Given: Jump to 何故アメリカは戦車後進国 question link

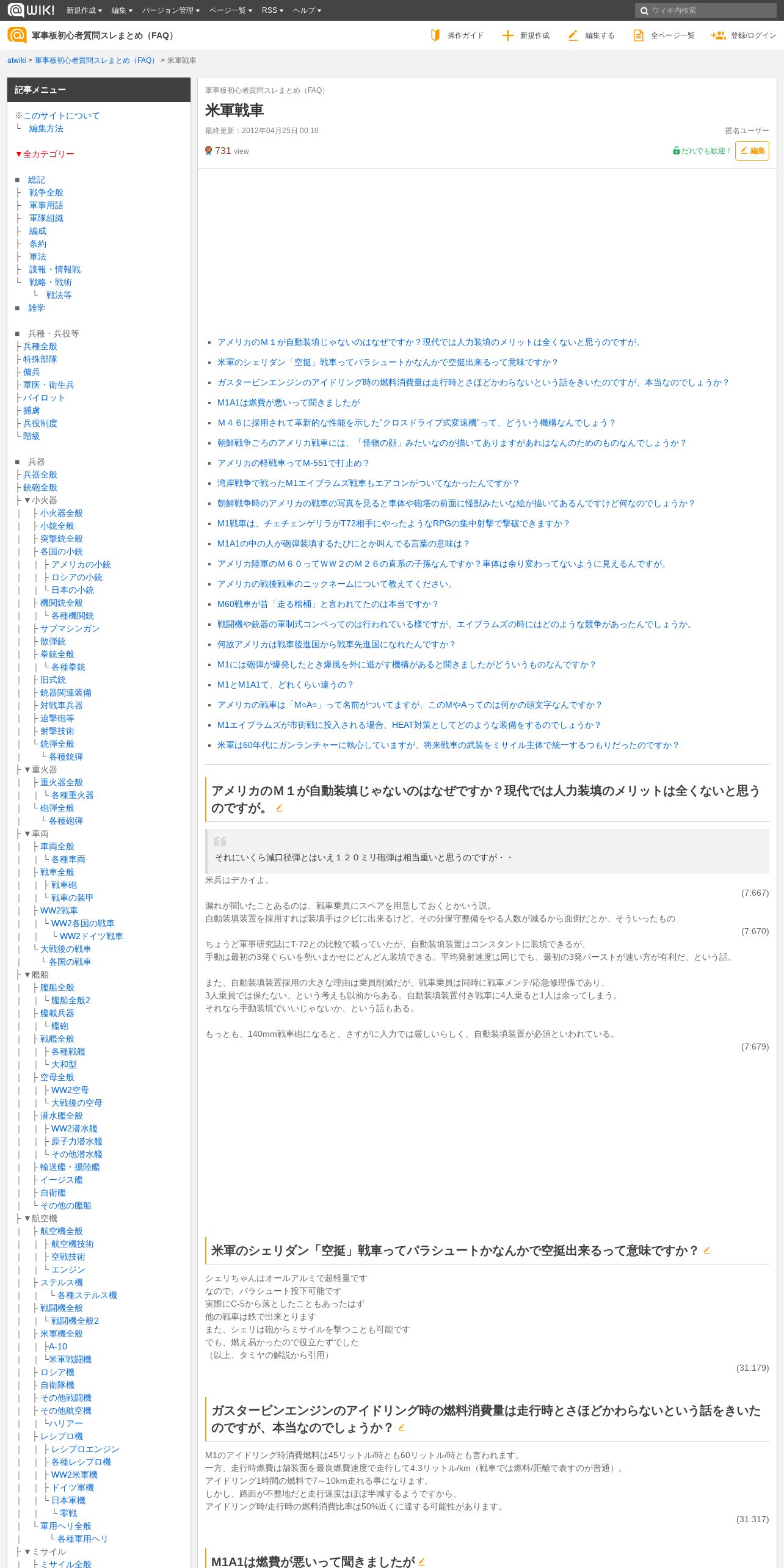Looking at the screenshot, I should pyautogui.click(x=336, y=644).
